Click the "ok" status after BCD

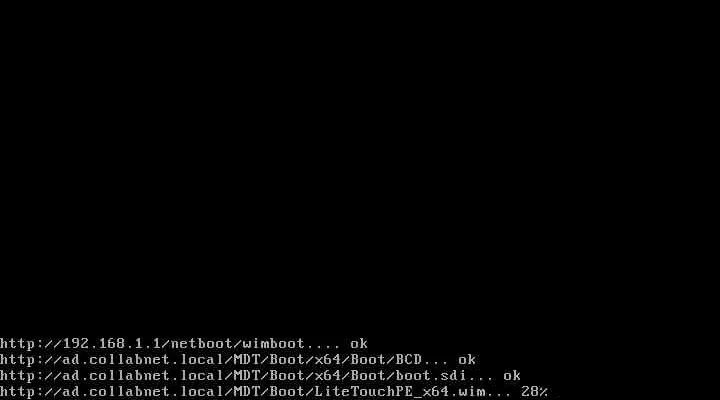tap(467, 360)
